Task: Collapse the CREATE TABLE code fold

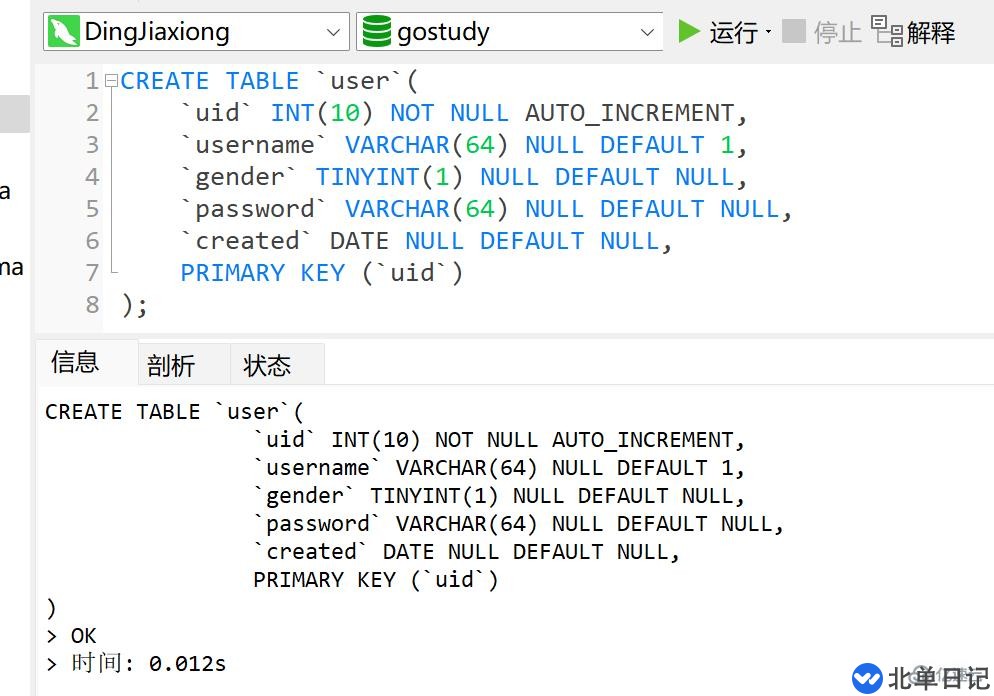Action: pos(111,81)
